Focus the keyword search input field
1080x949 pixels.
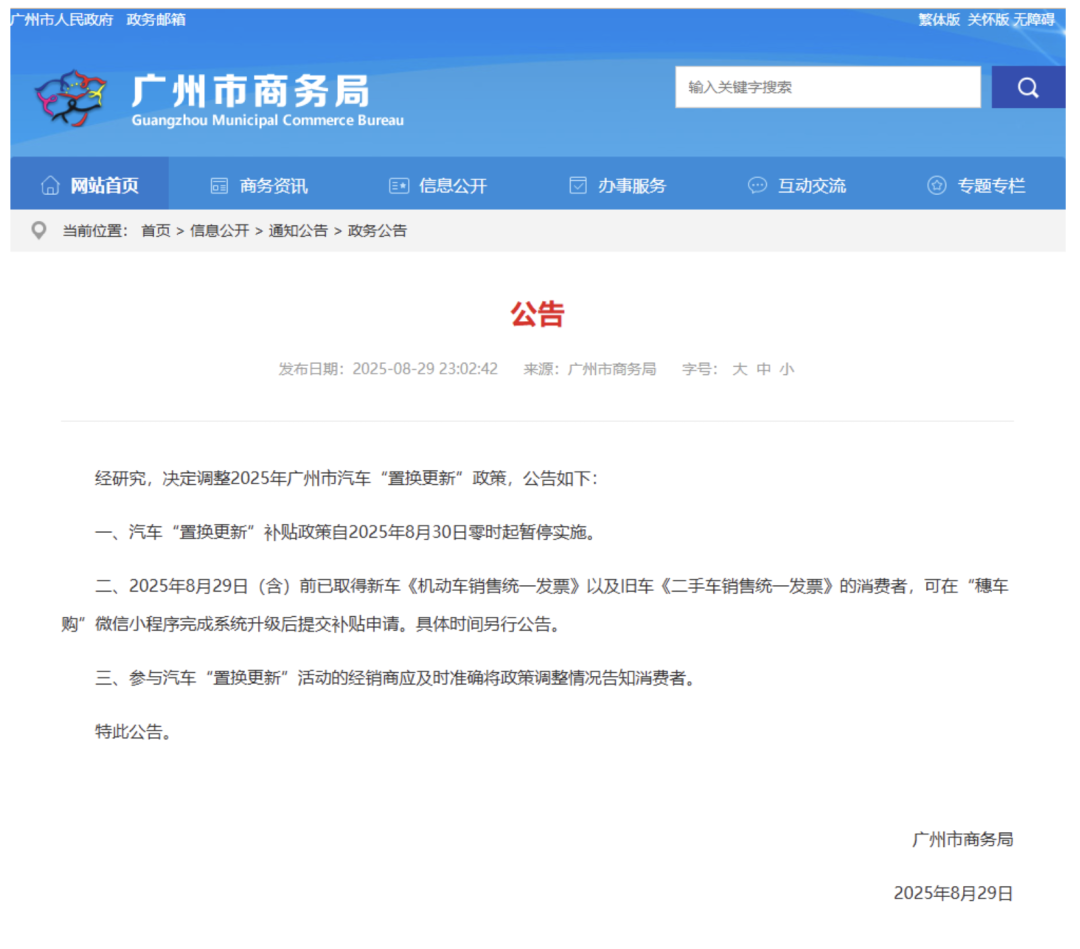[827, 87]
